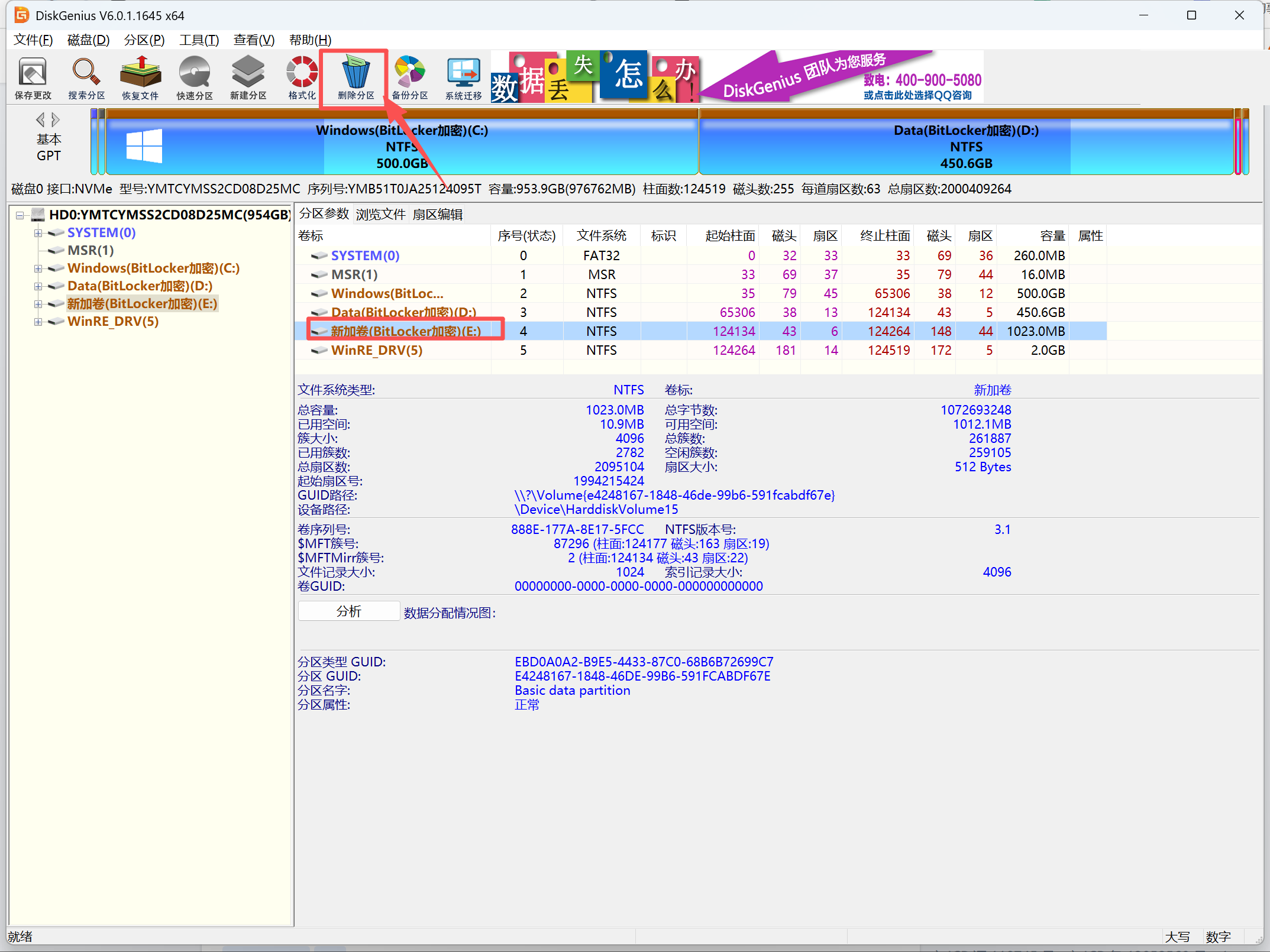Open the 工具(T) menu
The image size is (1270, 952).
click(199, 40)
